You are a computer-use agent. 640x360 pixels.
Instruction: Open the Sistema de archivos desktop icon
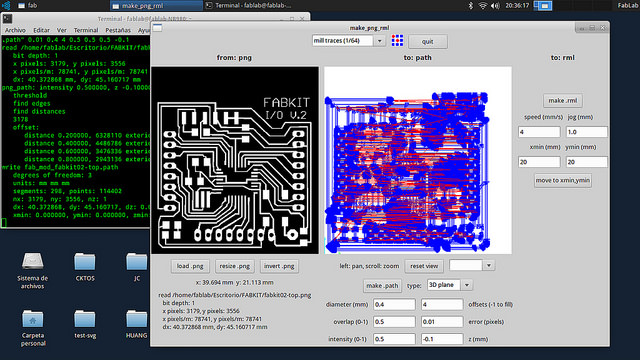pyautogui.click(x=33, y=271)
